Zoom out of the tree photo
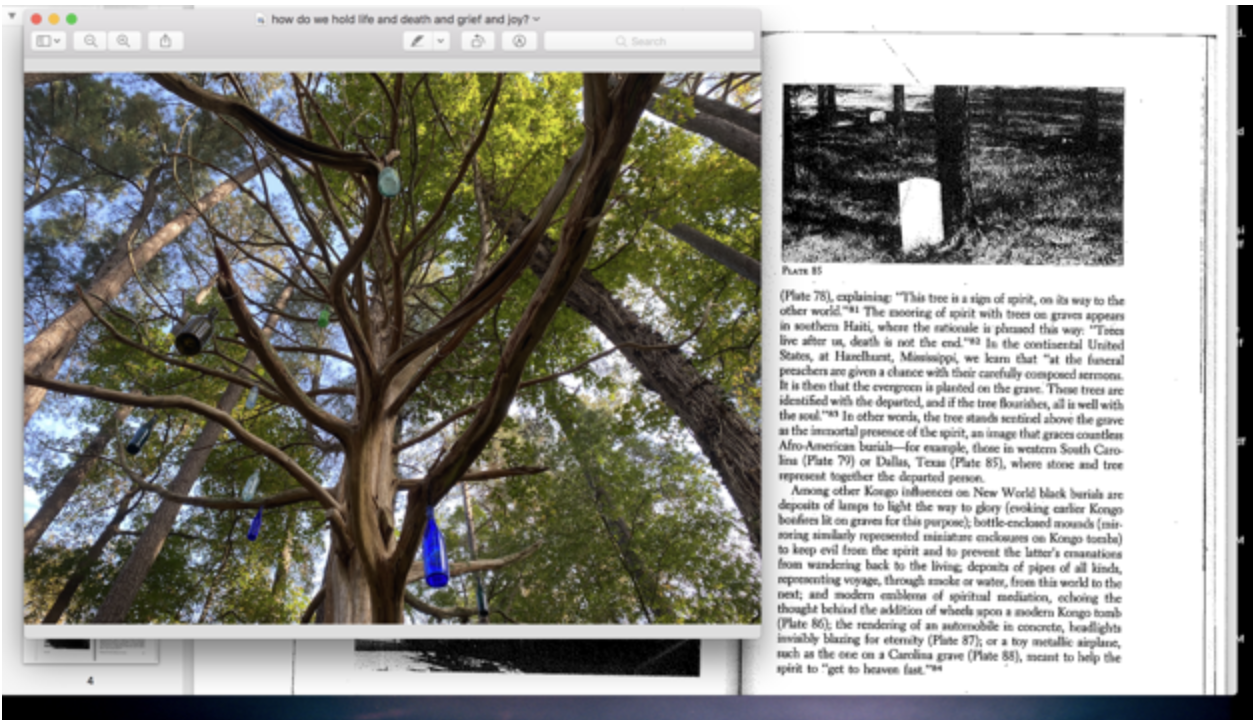This screenshot has width=1253, height=720. [90, 41]
